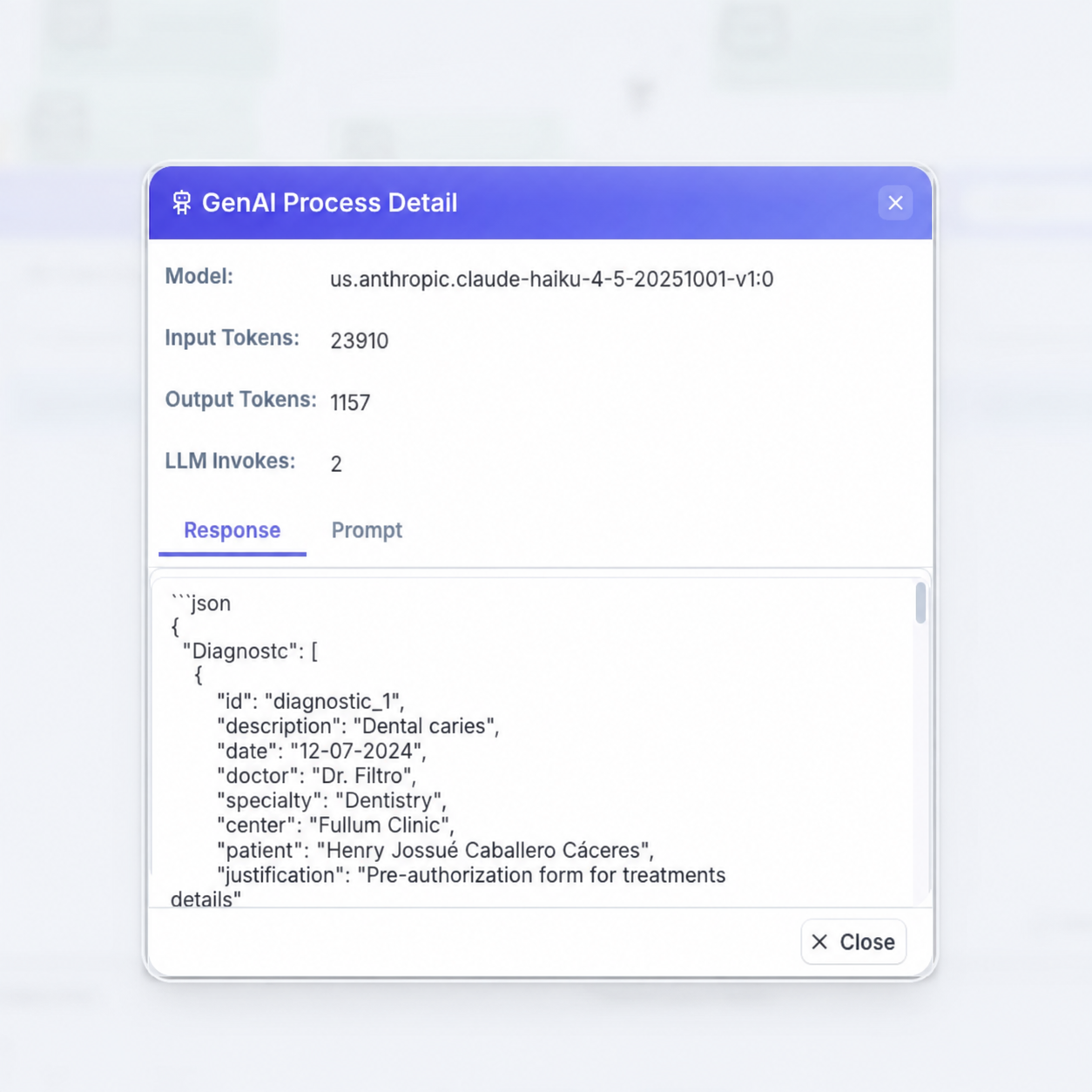Click the "date": "12-07-2024" line
This screenshot has height=1092, width=1092.
tap(321, 751)
